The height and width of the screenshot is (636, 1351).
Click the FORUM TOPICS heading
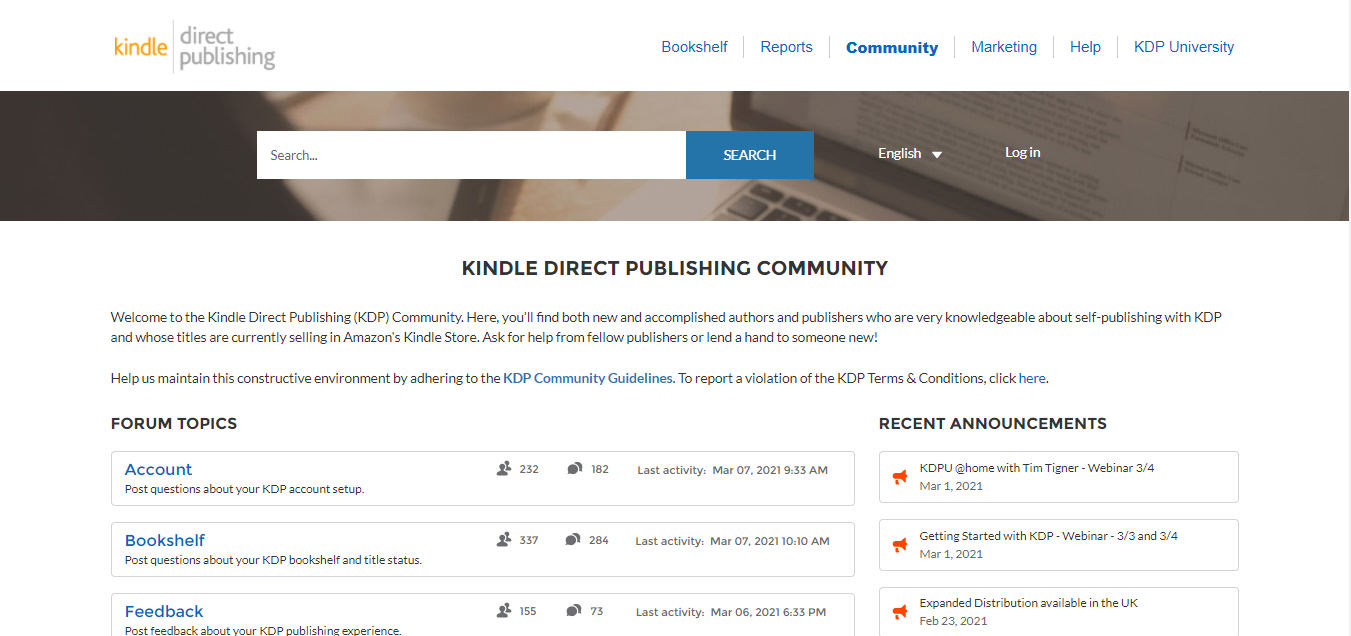coord(174,423)
